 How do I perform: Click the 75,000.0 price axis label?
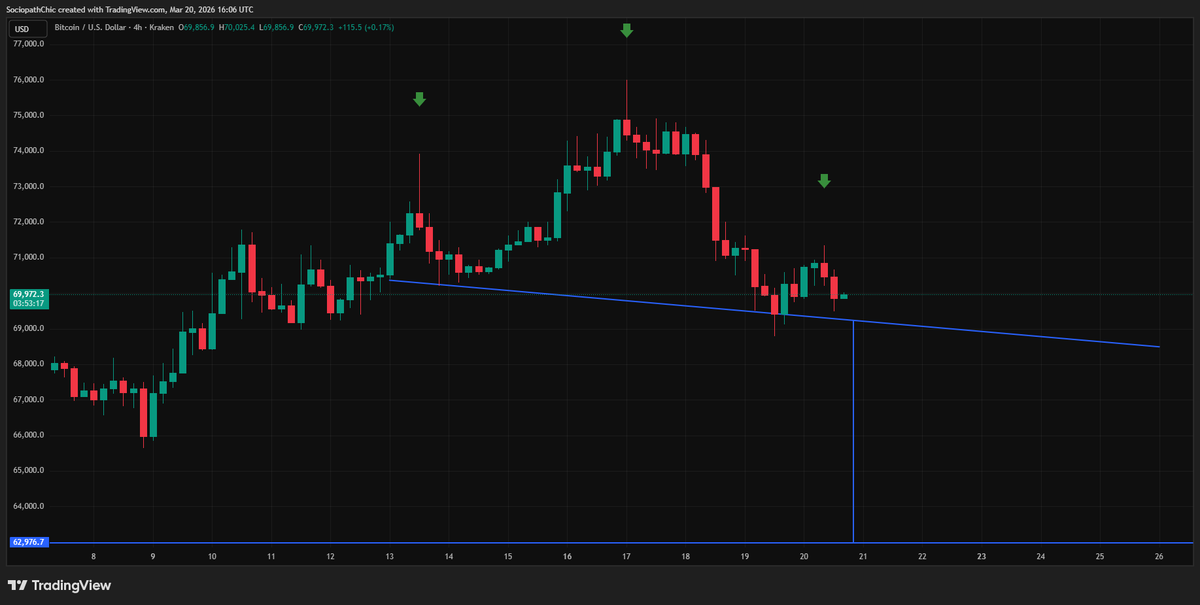pyautogui.click(x=29, y=115)
